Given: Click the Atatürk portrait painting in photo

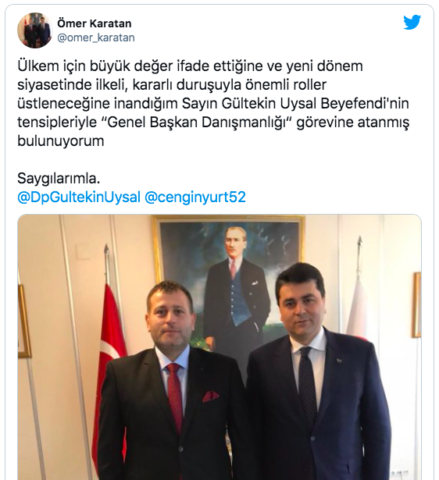Looking at the screenshot, I should pos(228,278).
